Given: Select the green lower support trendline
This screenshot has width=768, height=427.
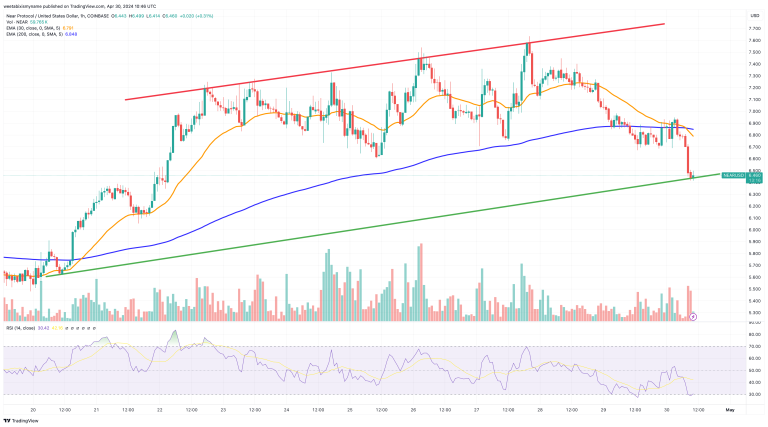Looking at the screenshot, I should [x=382, y=225].
